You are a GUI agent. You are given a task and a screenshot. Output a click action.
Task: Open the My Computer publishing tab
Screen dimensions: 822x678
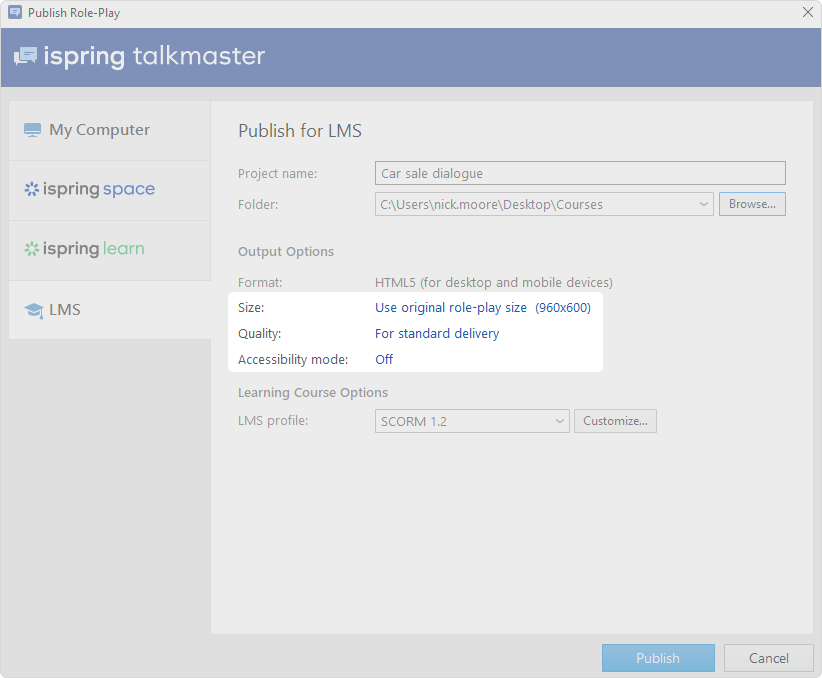99,130
